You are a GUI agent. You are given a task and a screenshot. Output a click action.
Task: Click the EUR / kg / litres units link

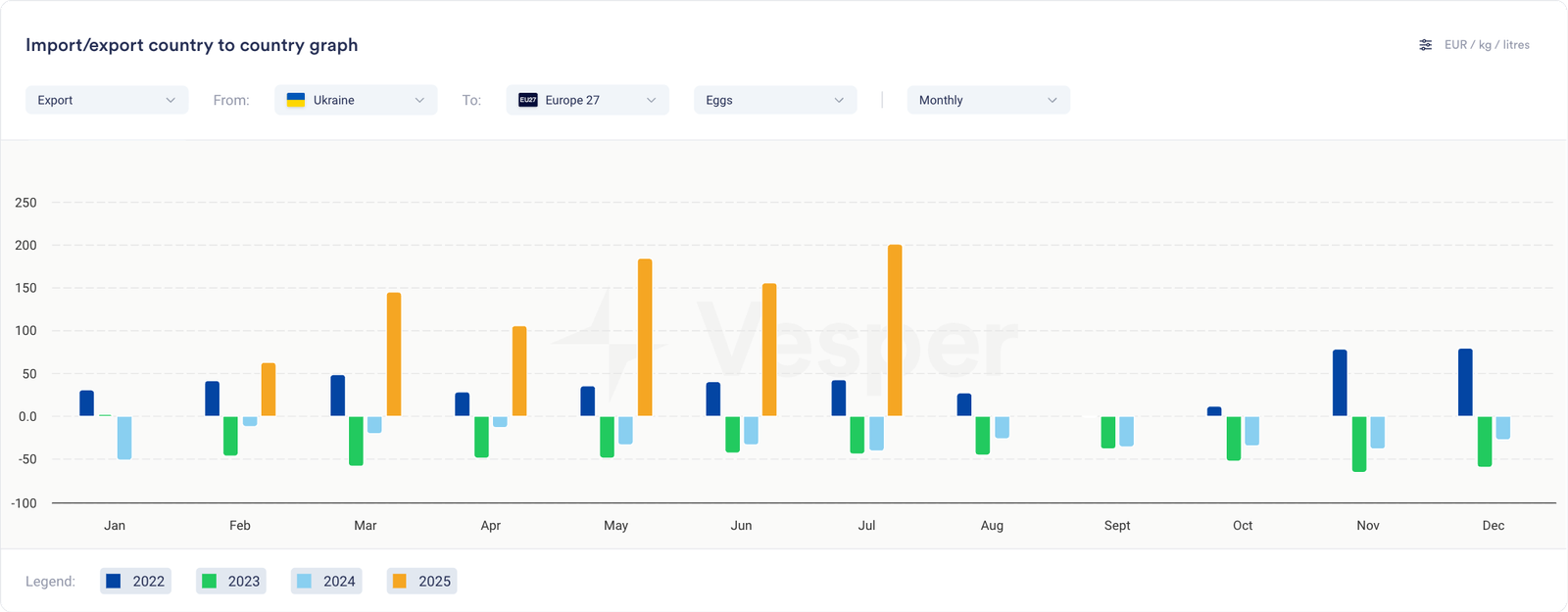1487,45
